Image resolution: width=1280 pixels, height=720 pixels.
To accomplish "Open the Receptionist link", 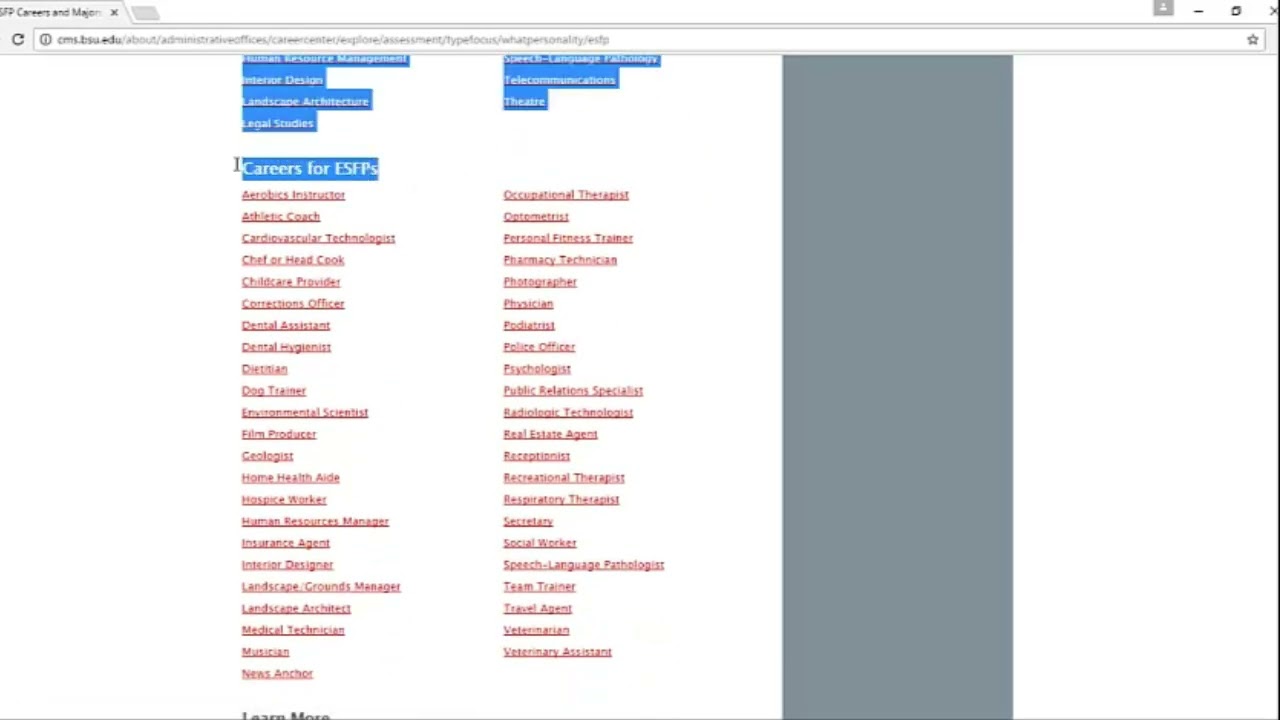I will point(536,456).
